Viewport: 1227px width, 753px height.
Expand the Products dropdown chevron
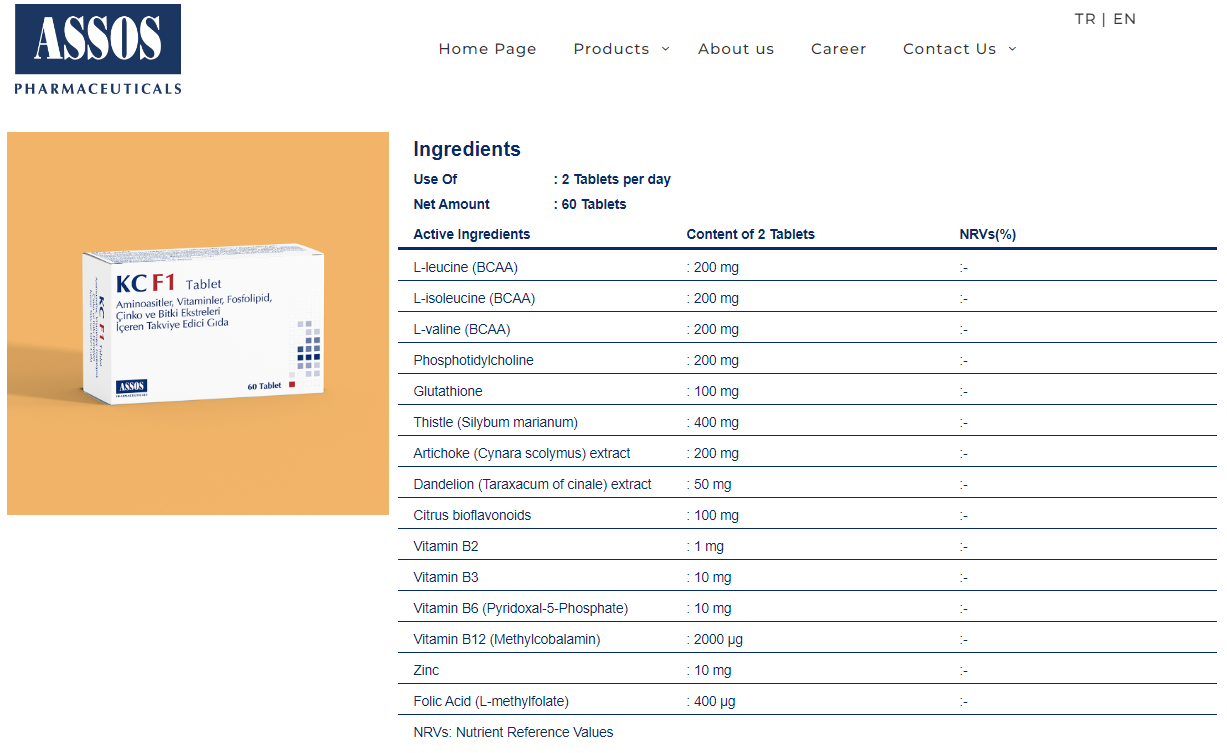(665, 49)
